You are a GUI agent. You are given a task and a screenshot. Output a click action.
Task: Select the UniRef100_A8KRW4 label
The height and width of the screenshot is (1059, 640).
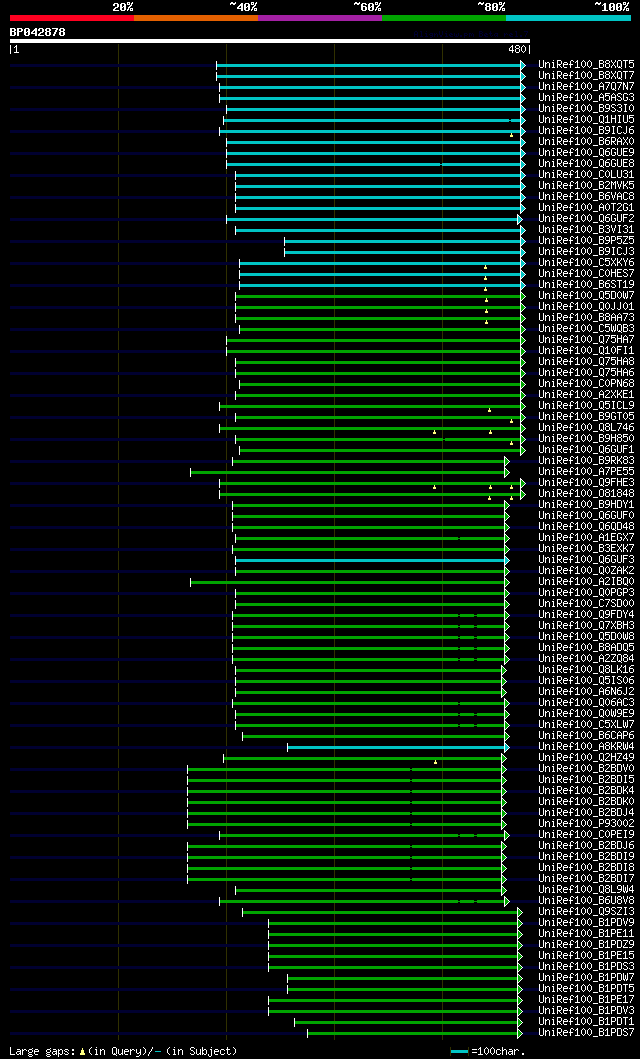point(586,748)
